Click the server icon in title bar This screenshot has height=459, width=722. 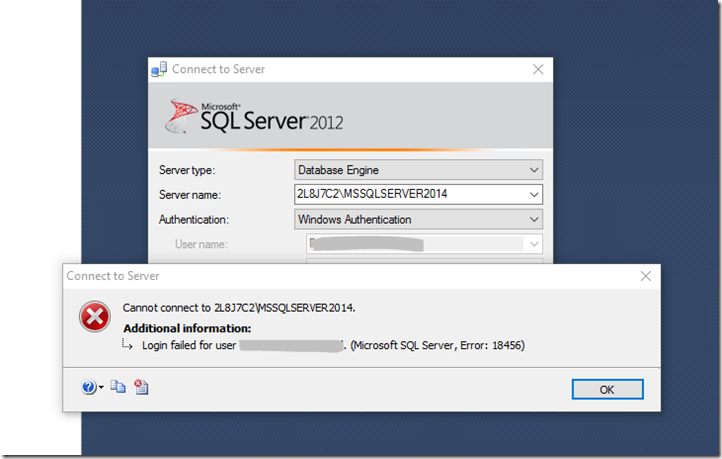pos(159,70)
